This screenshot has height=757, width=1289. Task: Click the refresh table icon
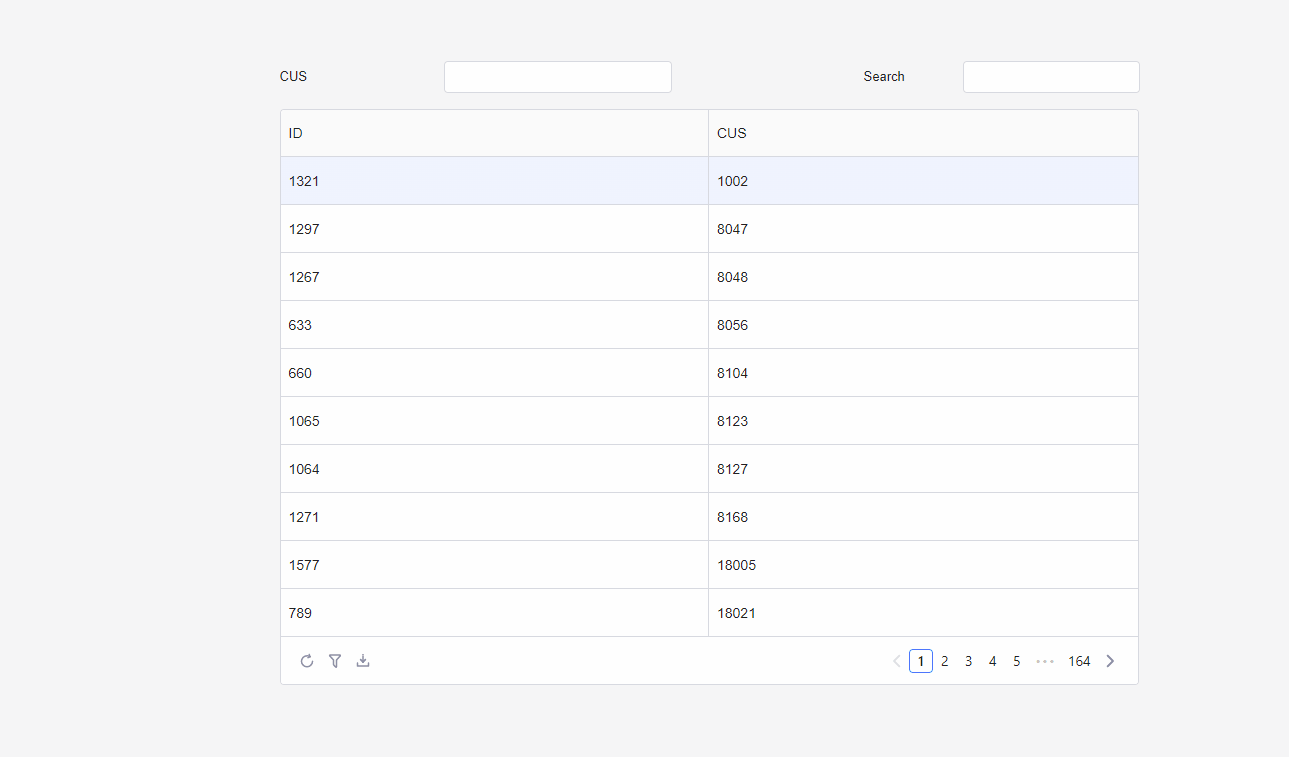click(306, 661)
